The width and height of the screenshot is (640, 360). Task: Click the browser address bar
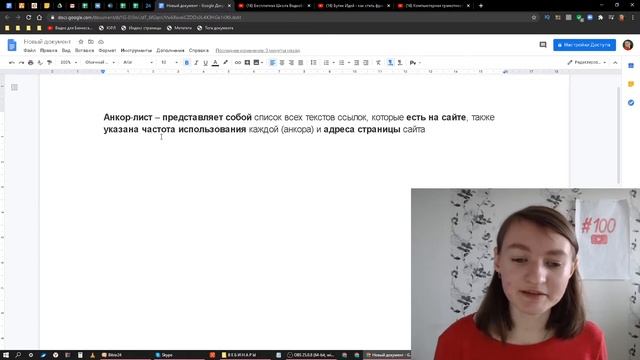(x=290, y=18)
